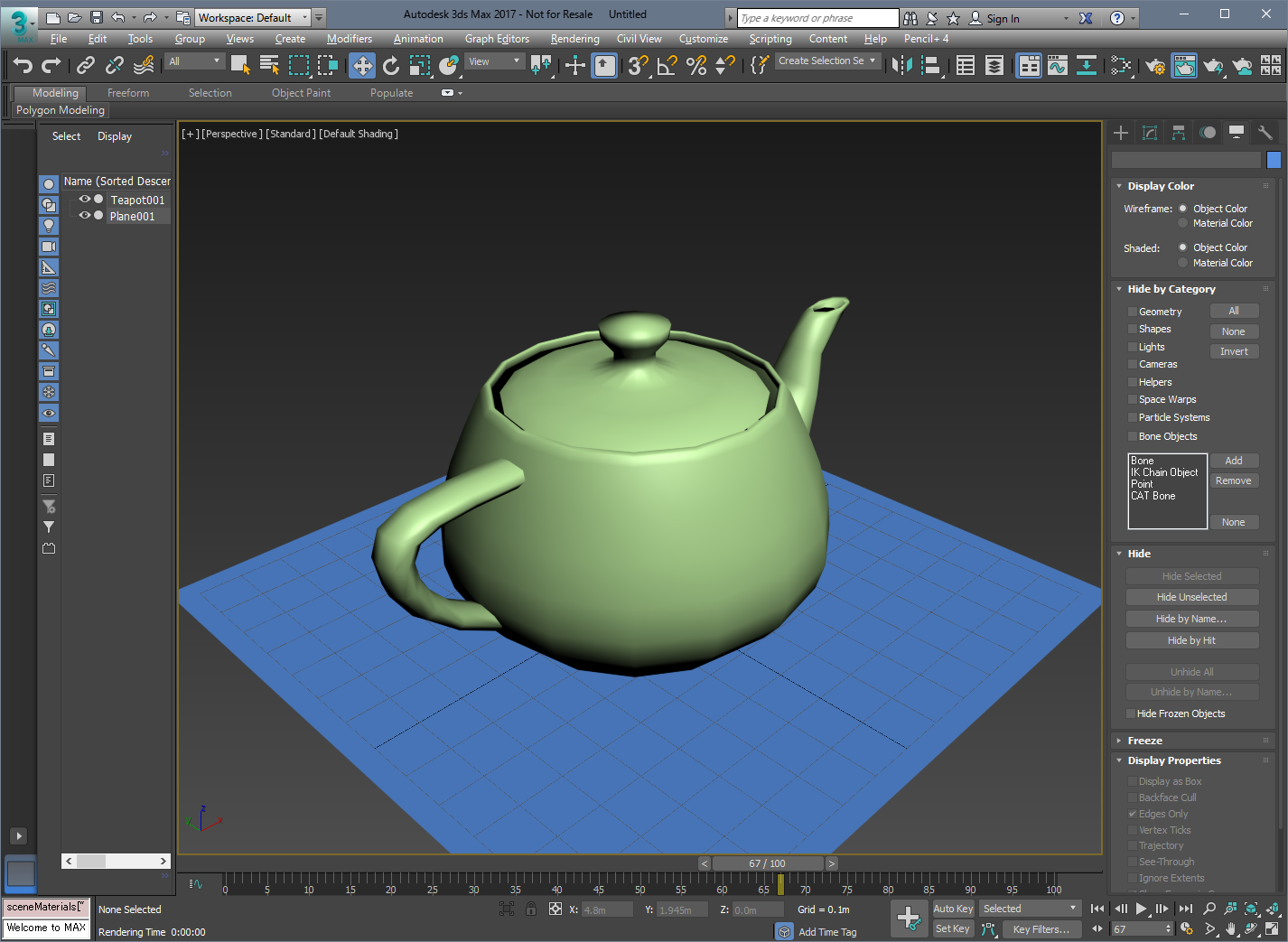
Task: Activate the Select and Move tool
Action: [x=362, y=65]
